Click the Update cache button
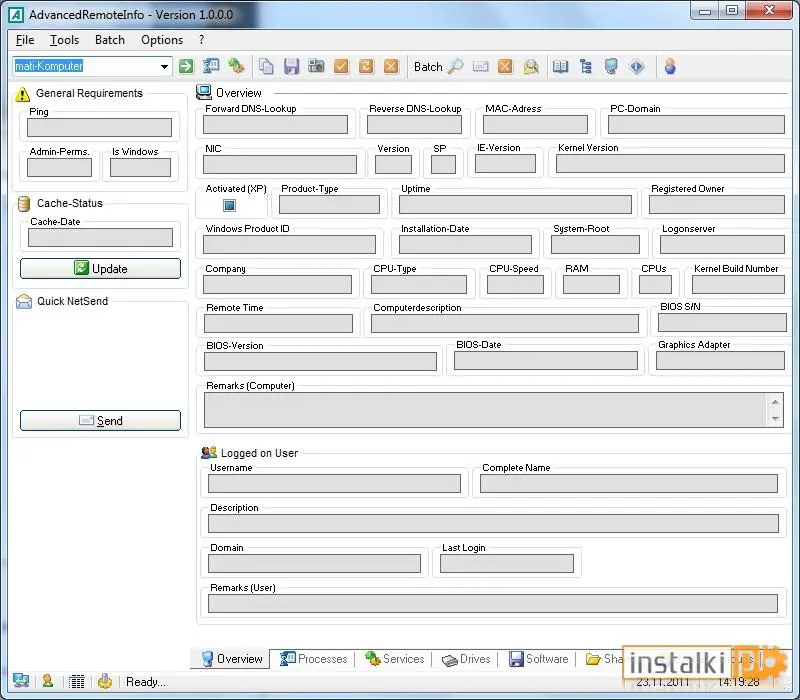800x700 pixels. pos(101,268)
